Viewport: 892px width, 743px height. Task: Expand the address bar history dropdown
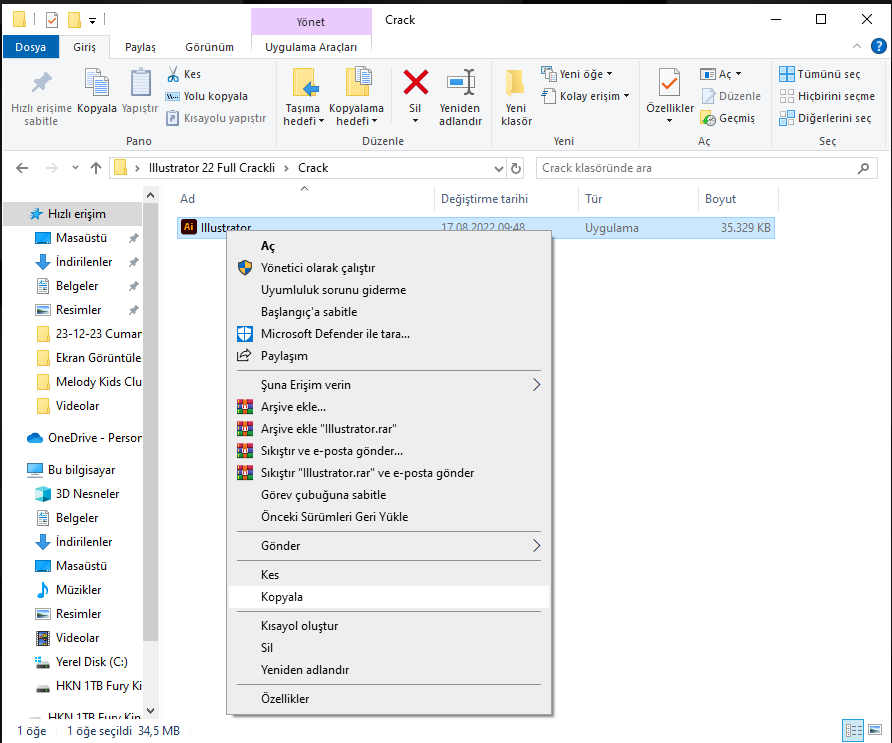(499, 168)
